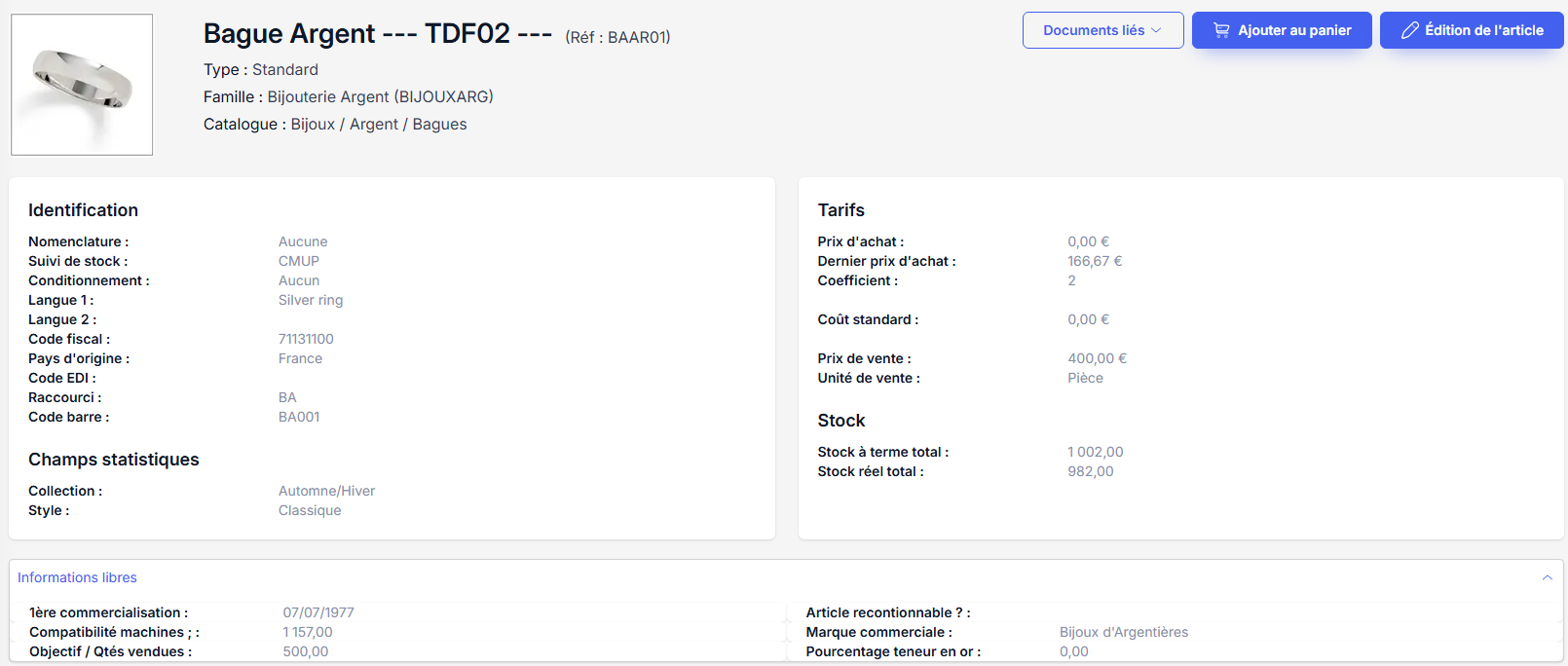This screenshot has height=666, width=1568.
Task: Click the Bijoux d'Argentières brand value
Action: [1123, 632]
